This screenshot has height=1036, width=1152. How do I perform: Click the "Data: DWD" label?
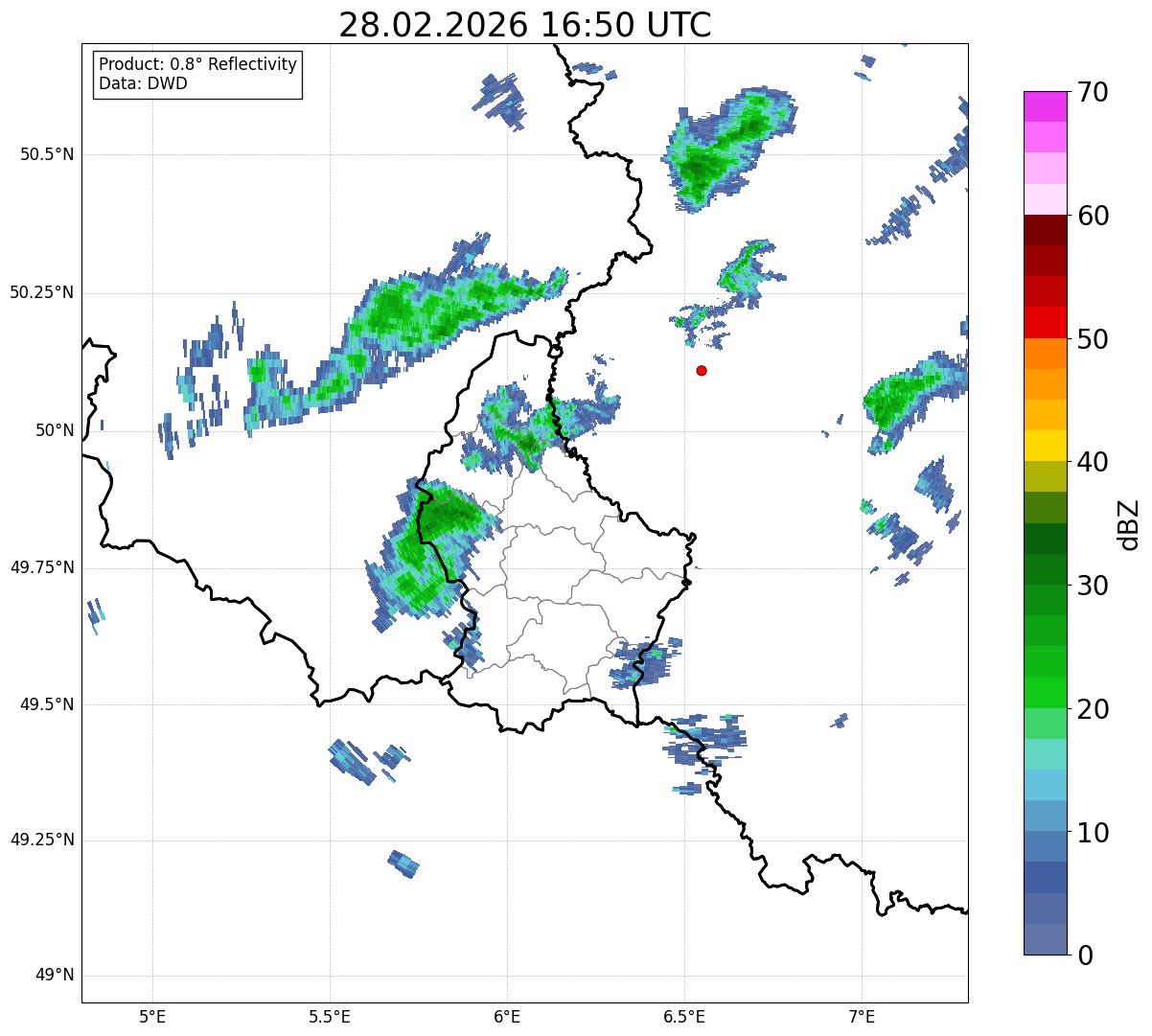click(143, 83)
